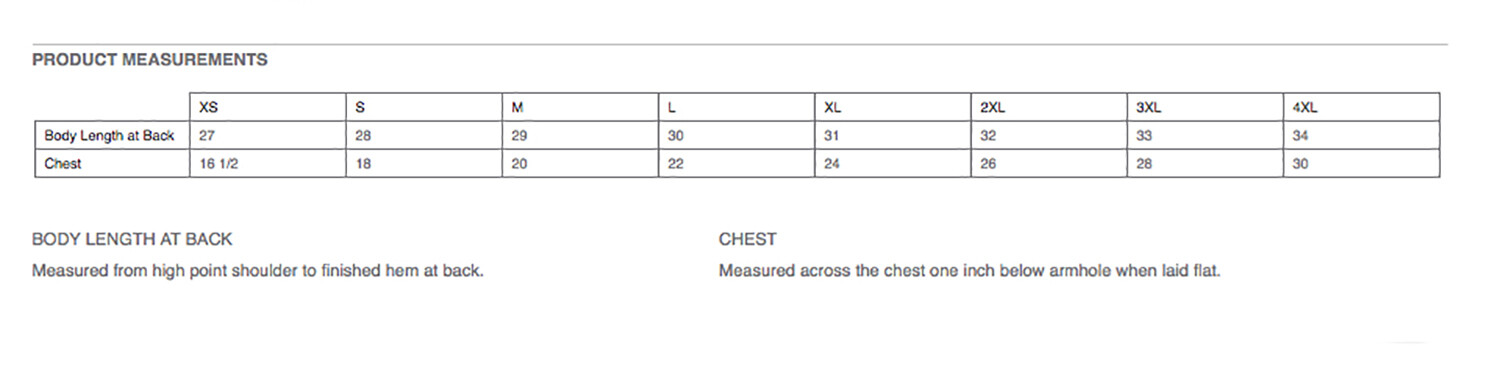This screenshot has height=367, width=1500.
Task: Click the Chest row label in table
Action: (x=63, y=164)
